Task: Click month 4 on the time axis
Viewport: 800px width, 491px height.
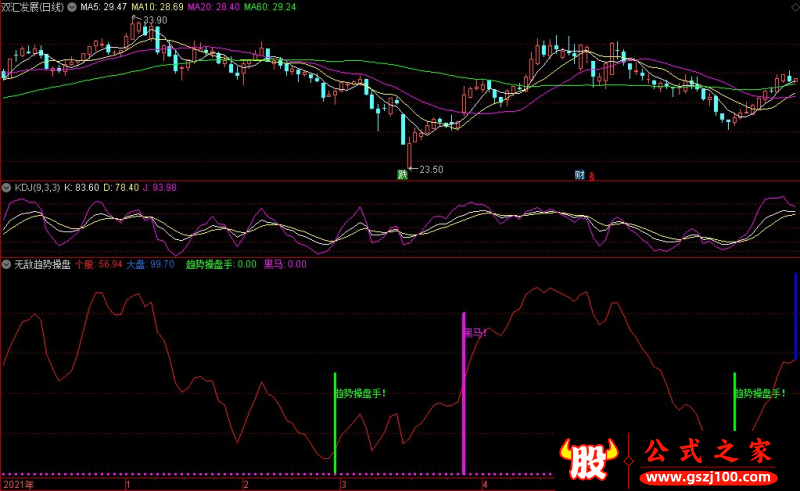Action: pos(485,485)
